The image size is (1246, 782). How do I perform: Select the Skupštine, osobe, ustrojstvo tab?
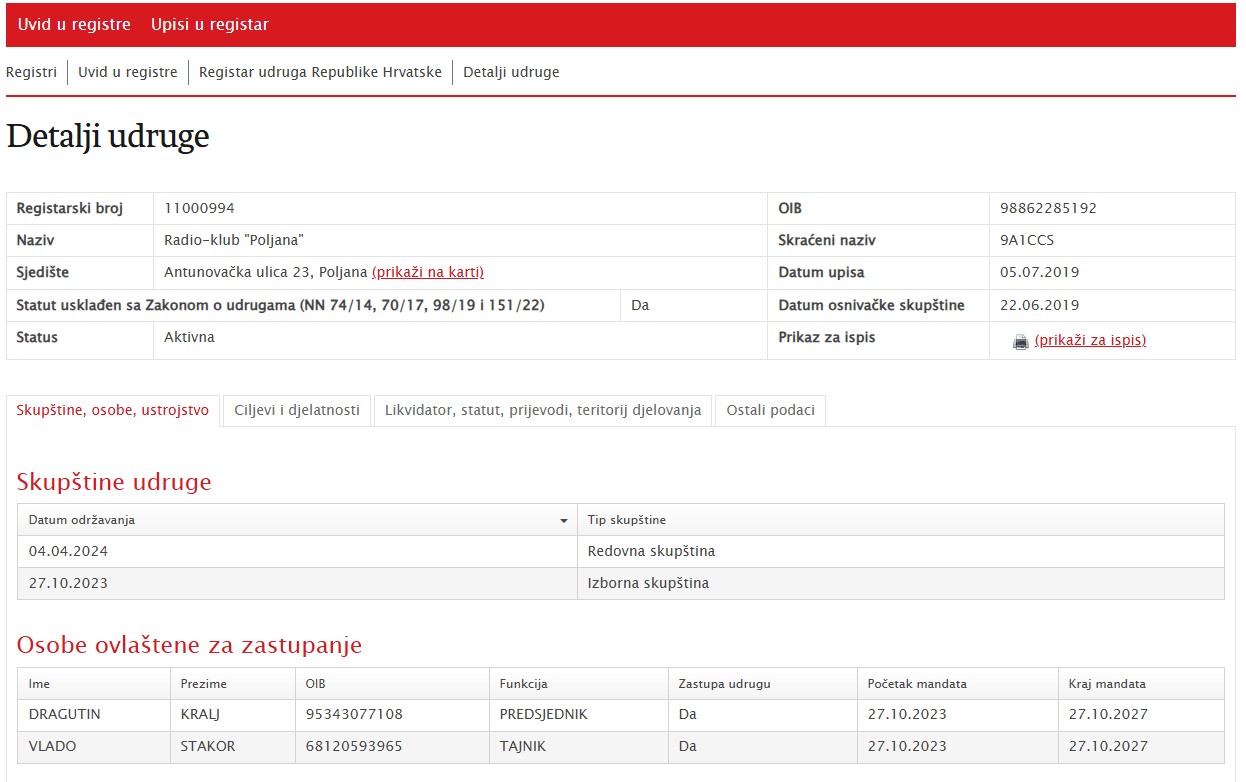coord(113,410)
